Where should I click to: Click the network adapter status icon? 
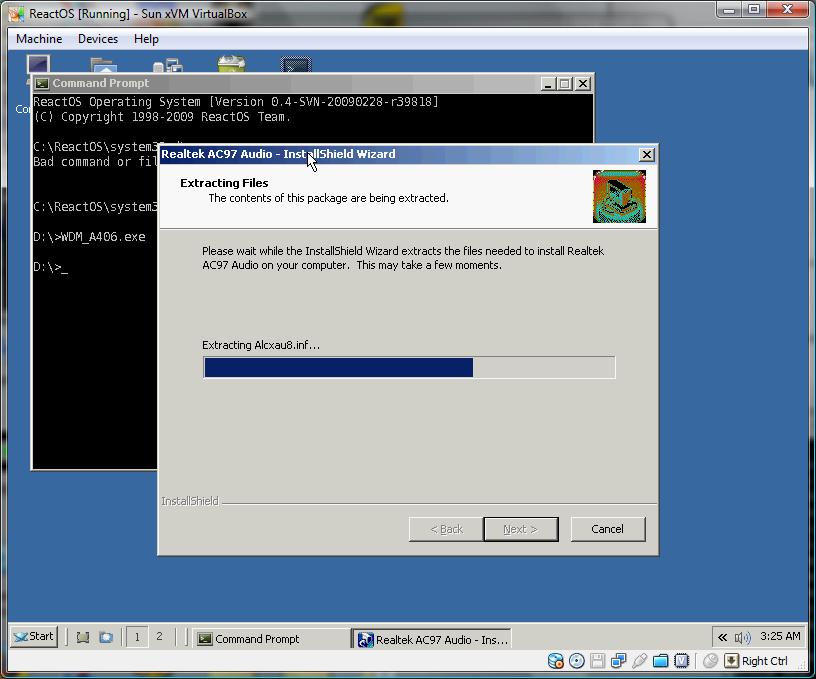coord(618,661)
